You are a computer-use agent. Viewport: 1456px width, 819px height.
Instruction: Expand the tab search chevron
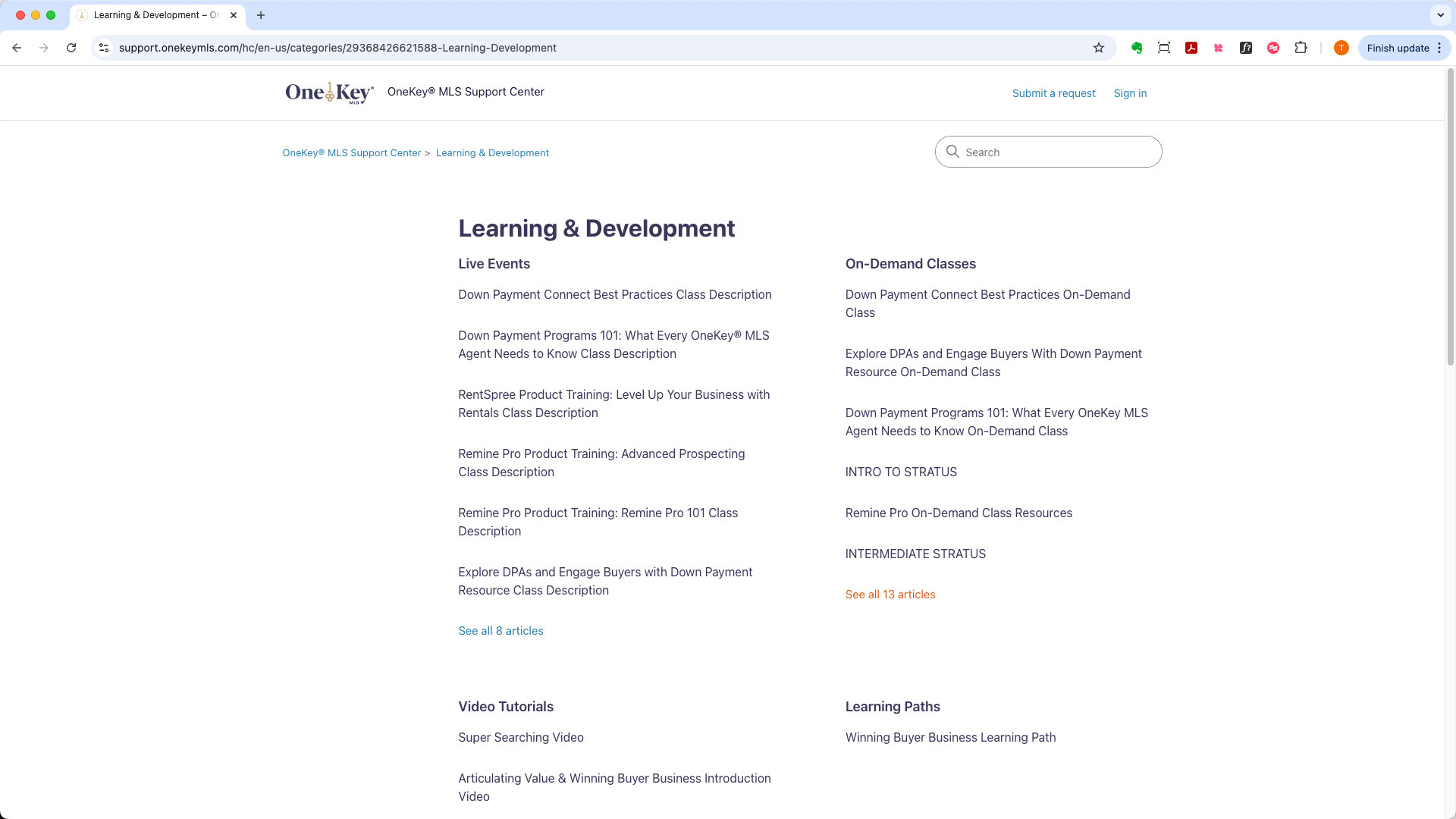tap(1440, 15)
